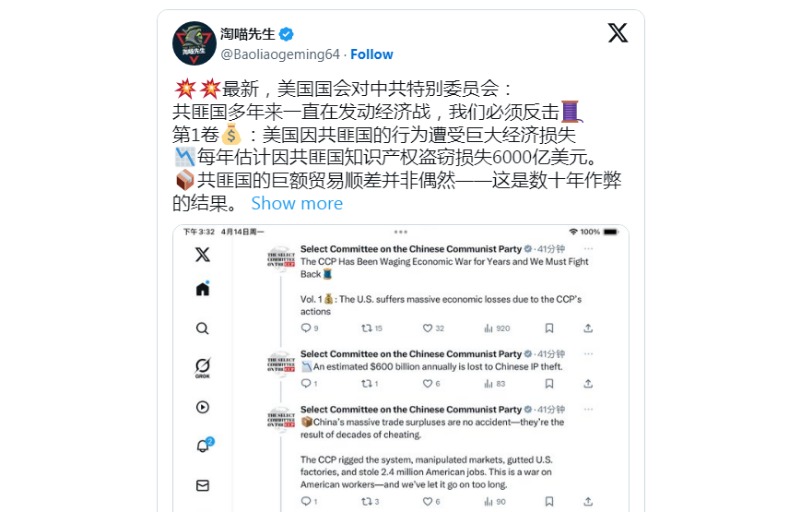Click the Home icon in embedded sidebar

coord(203,288)
